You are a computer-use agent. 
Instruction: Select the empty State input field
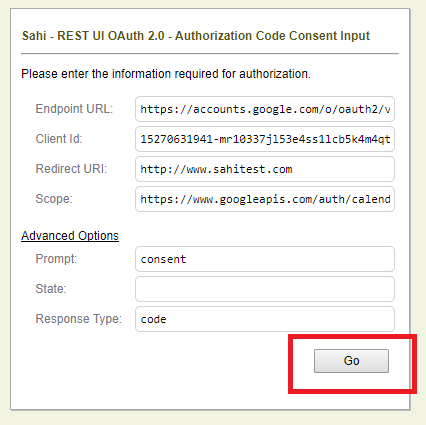tap(265, 289)
